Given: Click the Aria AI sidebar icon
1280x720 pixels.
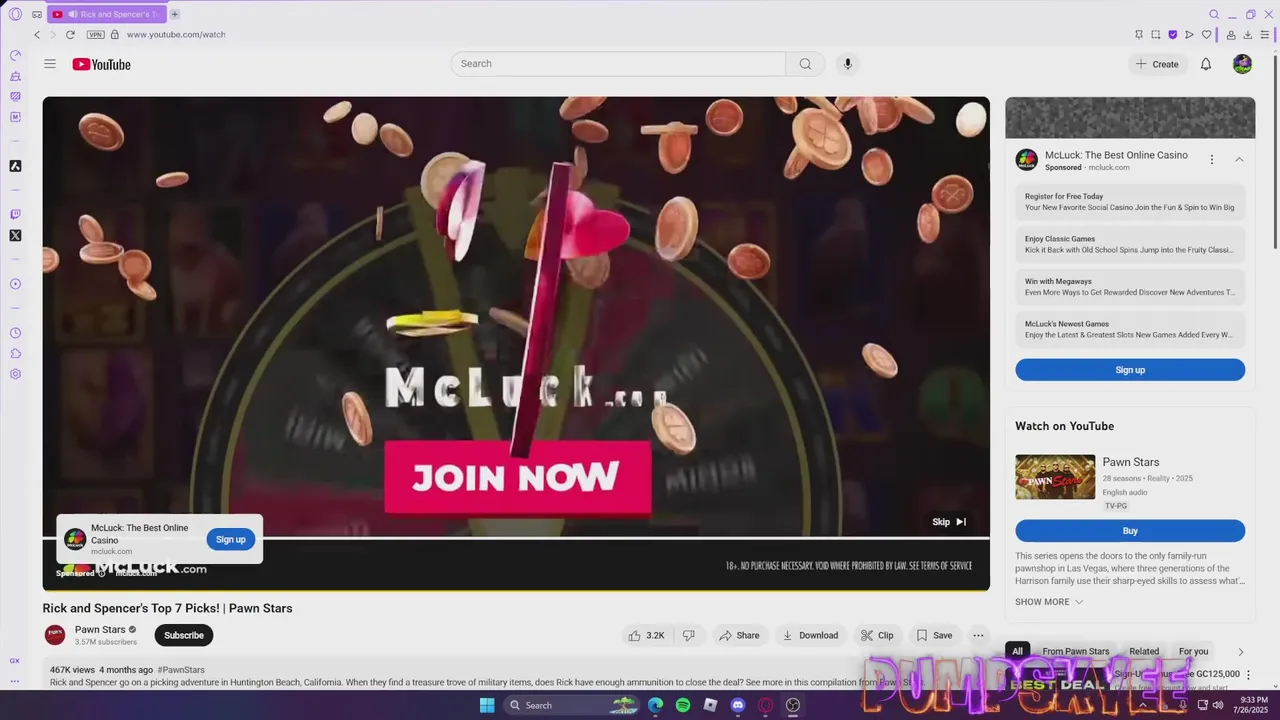Looking at the screenshot, I should click(x=15, y=166).
